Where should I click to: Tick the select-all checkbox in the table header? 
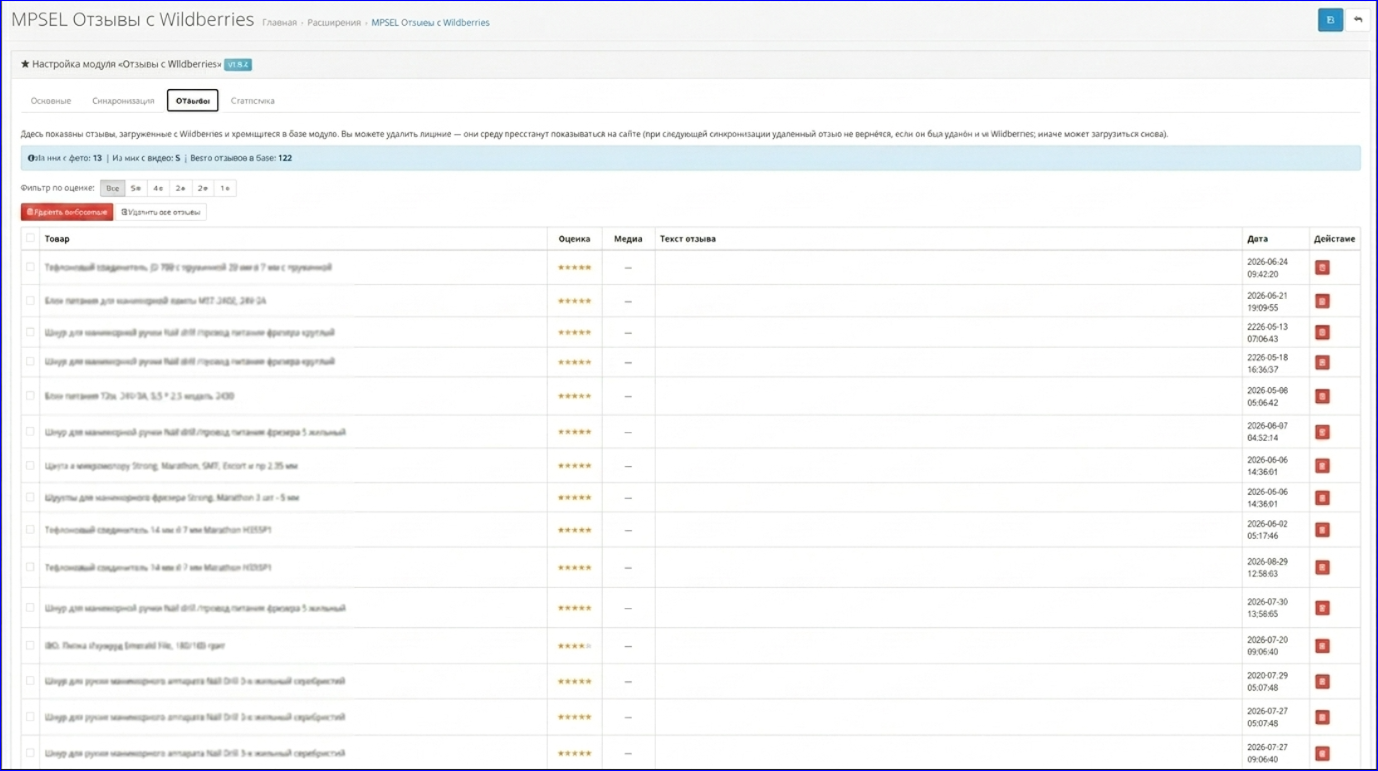[30, 238]
